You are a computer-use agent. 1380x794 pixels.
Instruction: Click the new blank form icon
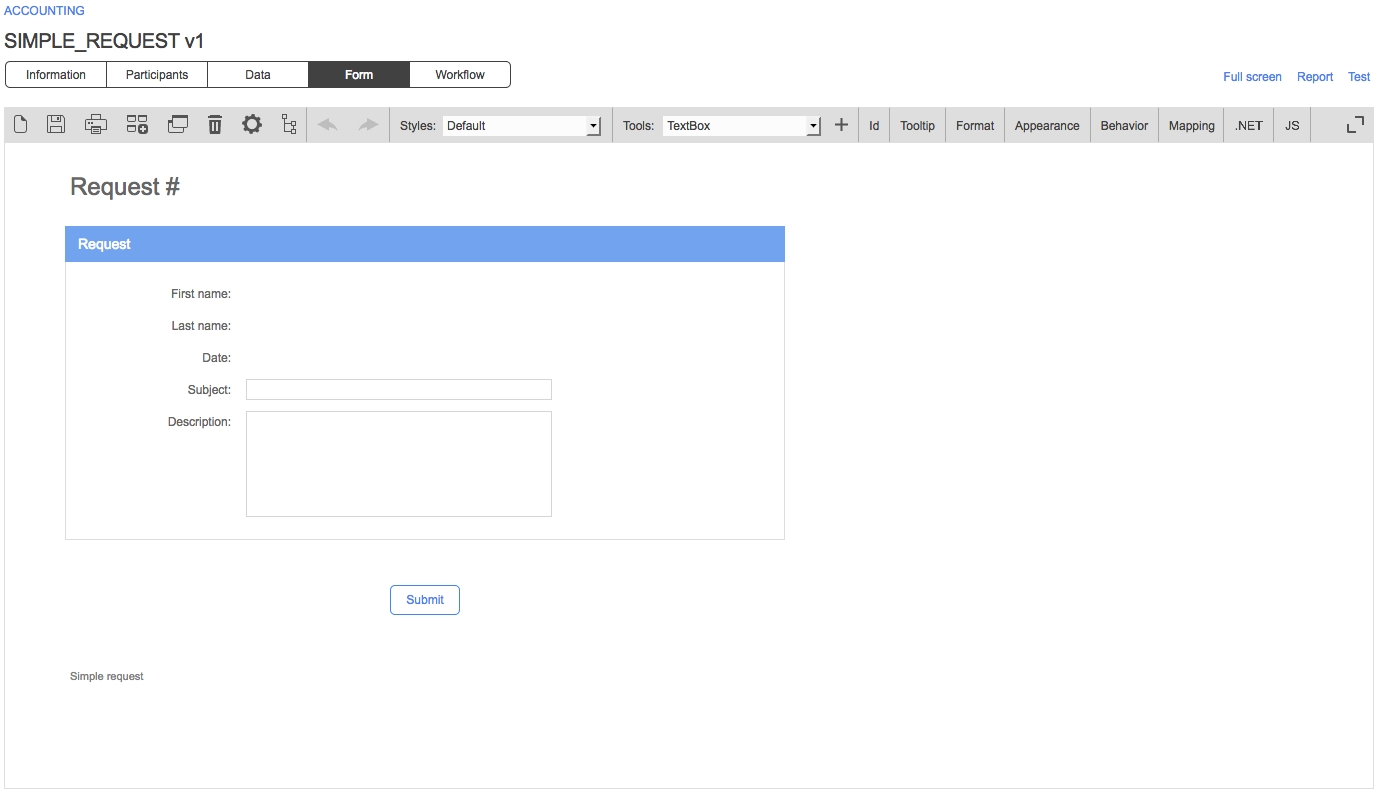20,125
